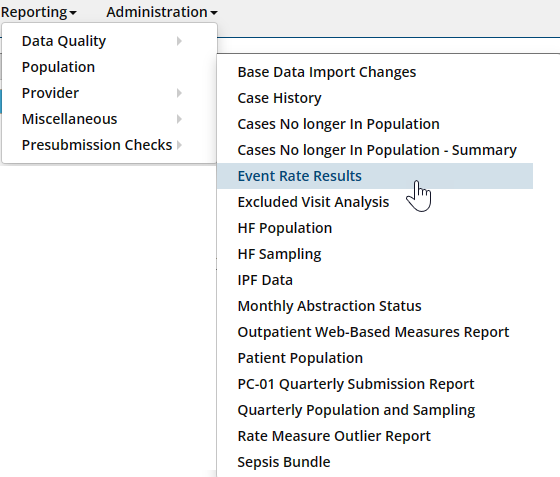Screen dimensions: 560x477
Task: Choose Outpatient Web-Based Measures Report
Action: pos(373,332)
